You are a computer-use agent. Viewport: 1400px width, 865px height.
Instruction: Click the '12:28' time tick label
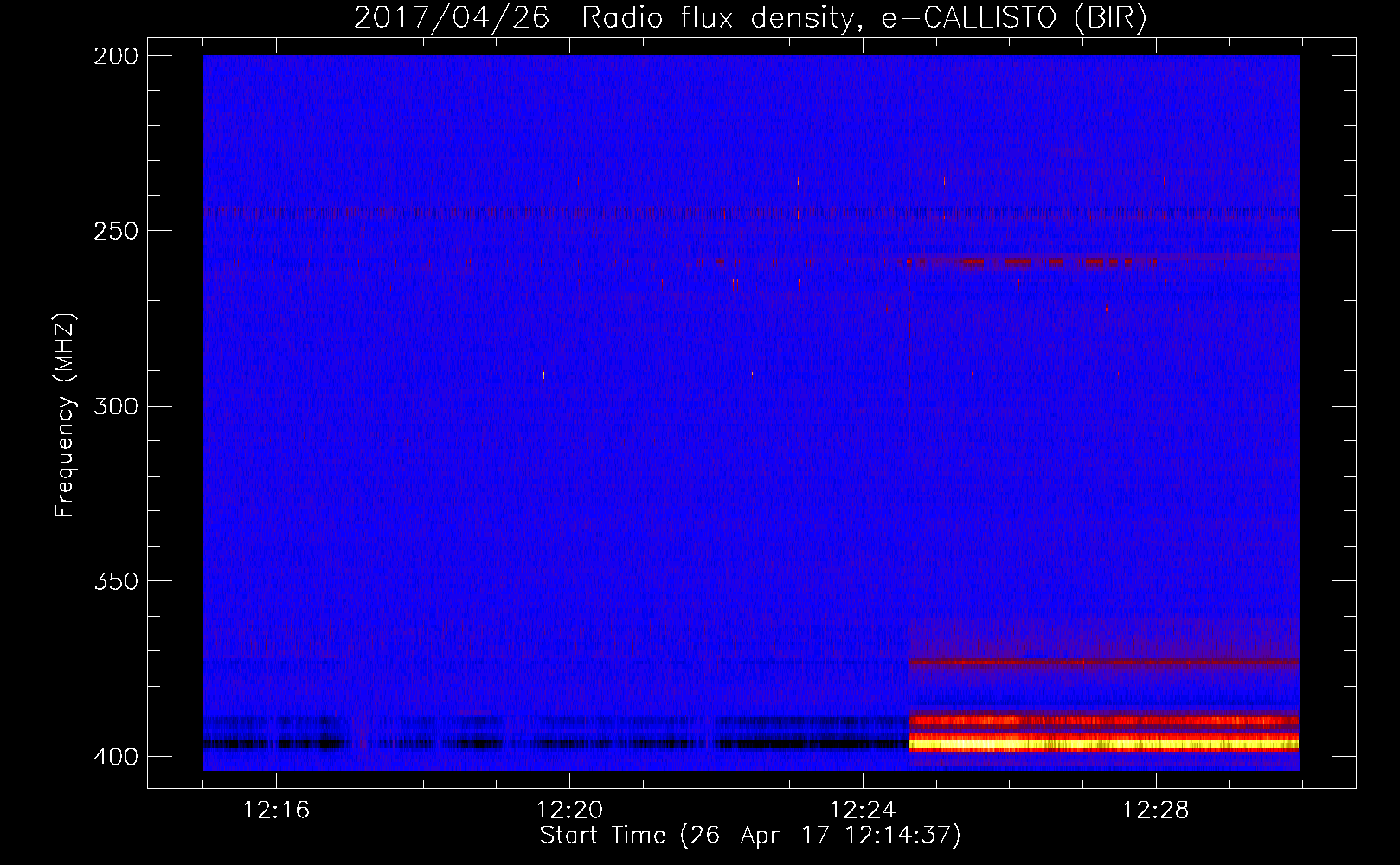click(1156, 811)
